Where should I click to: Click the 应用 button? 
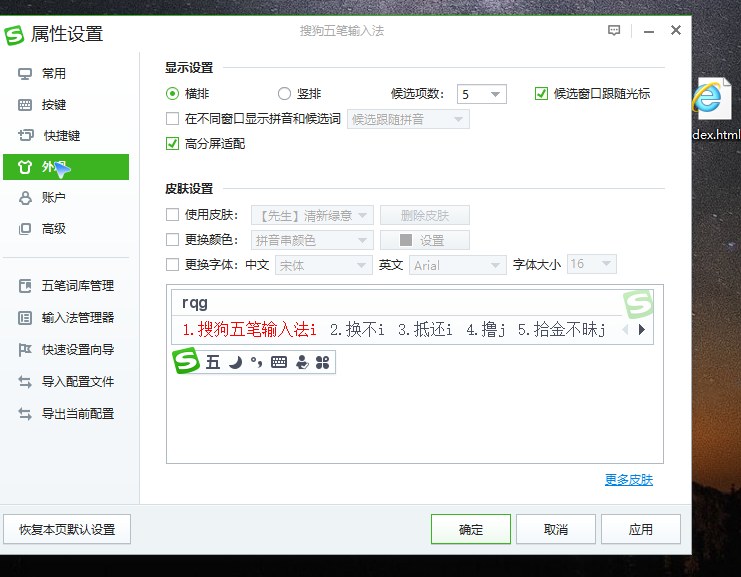coord(641,529)
